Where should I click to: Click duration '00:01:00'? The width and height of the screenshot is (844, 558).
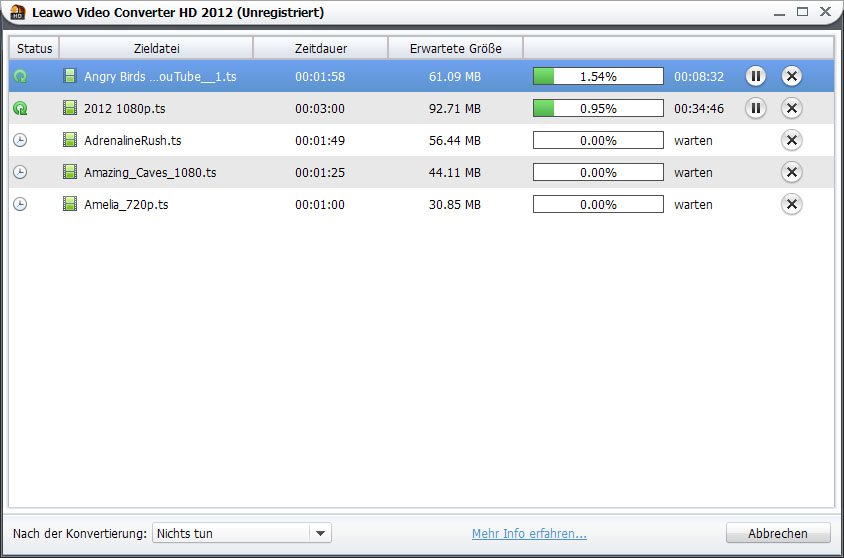(x=320, y=204)
